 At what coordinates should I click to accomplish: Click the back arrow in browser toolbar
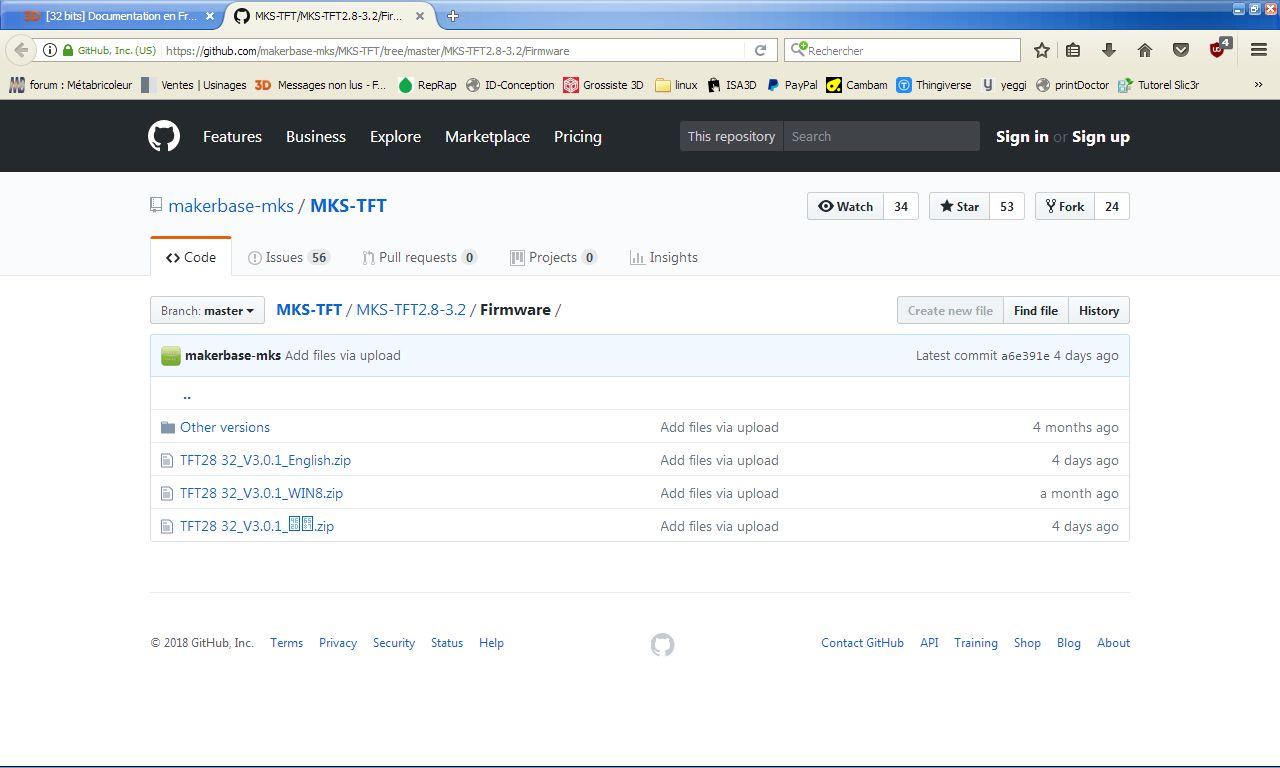point(21,50)
